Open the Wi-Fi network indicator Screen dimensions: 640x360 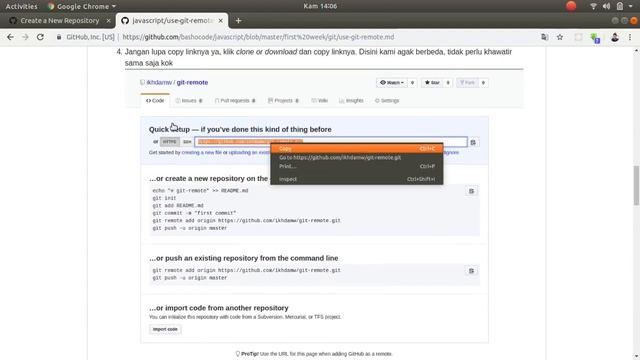(x=593, y=6)
